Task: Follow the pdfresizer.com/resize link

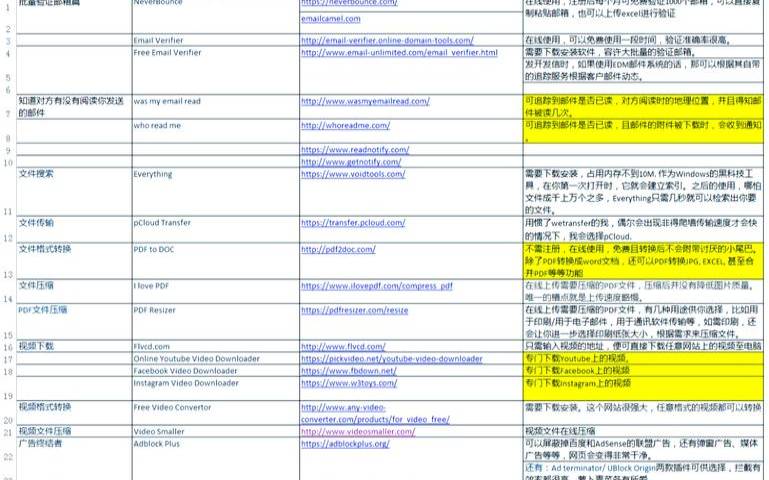Action: (x=354, y=310)
